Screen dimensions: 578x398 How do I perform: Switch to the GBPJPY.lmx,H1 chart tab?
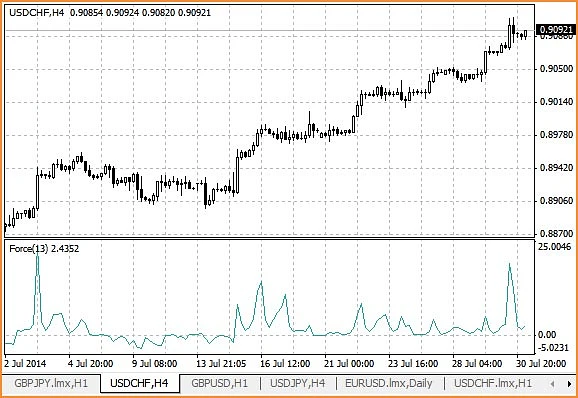click(x=51, y=383)
